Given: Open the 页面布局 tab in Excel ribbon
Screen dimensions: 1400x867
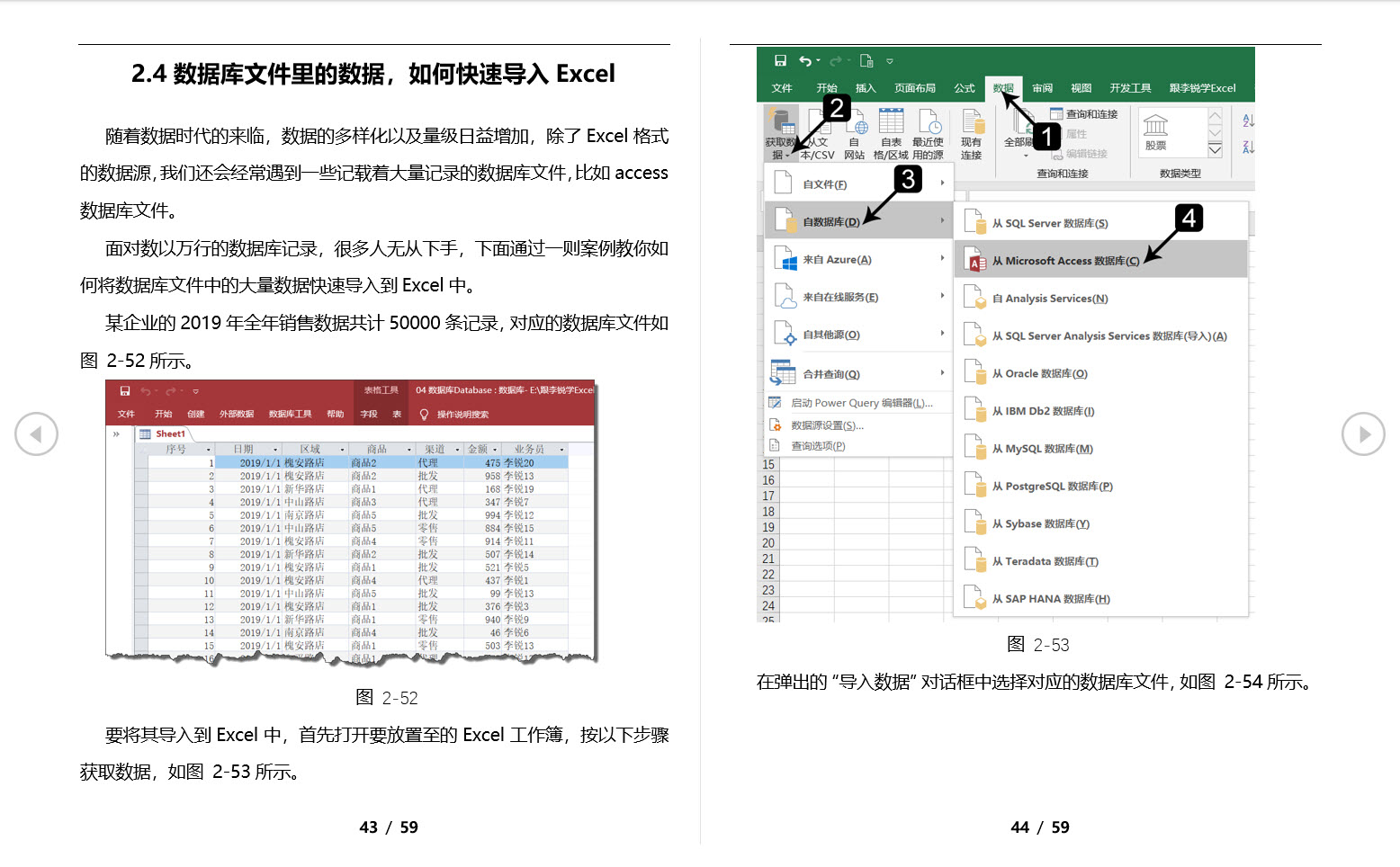Looking at the screenshot, I should click(915, 88).
